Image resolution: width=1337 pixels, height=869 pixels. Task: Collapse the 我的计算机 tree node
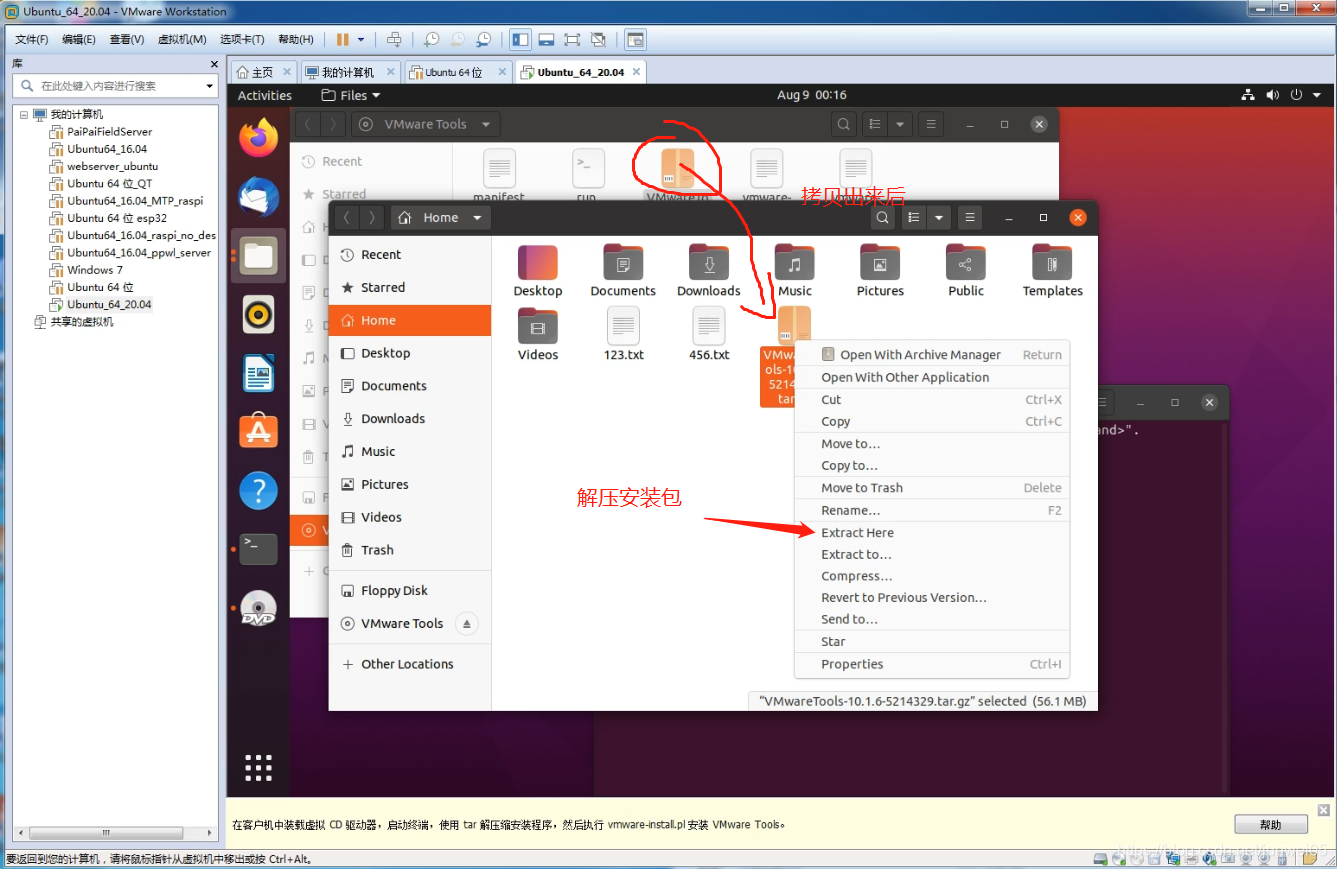tap(24, 115)
